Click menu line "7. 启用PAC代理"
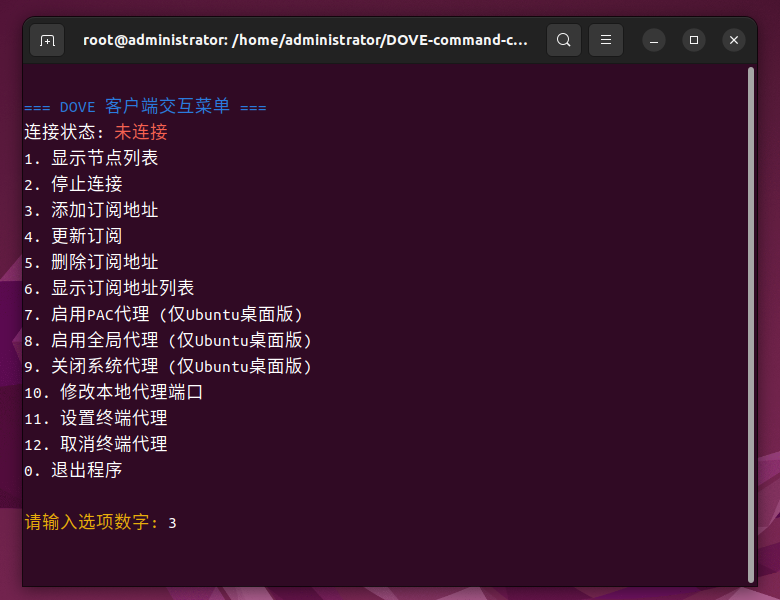This screenshot has width=780, height=600. (163, 314)
